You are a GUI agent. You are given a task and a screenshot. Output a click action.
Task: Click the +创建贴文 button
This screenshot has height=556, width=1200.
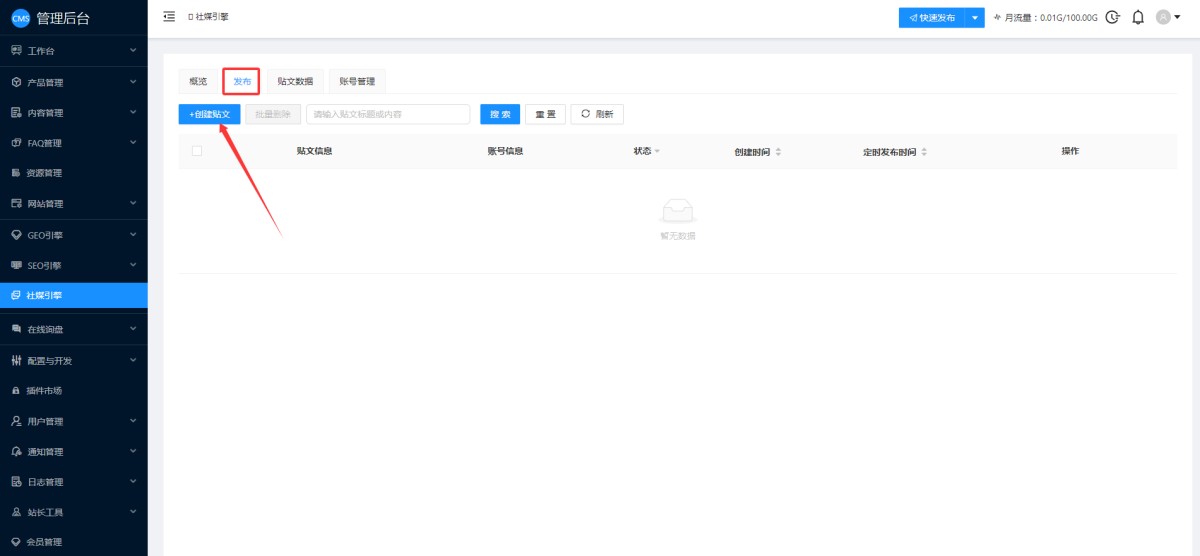click(210, 114)
